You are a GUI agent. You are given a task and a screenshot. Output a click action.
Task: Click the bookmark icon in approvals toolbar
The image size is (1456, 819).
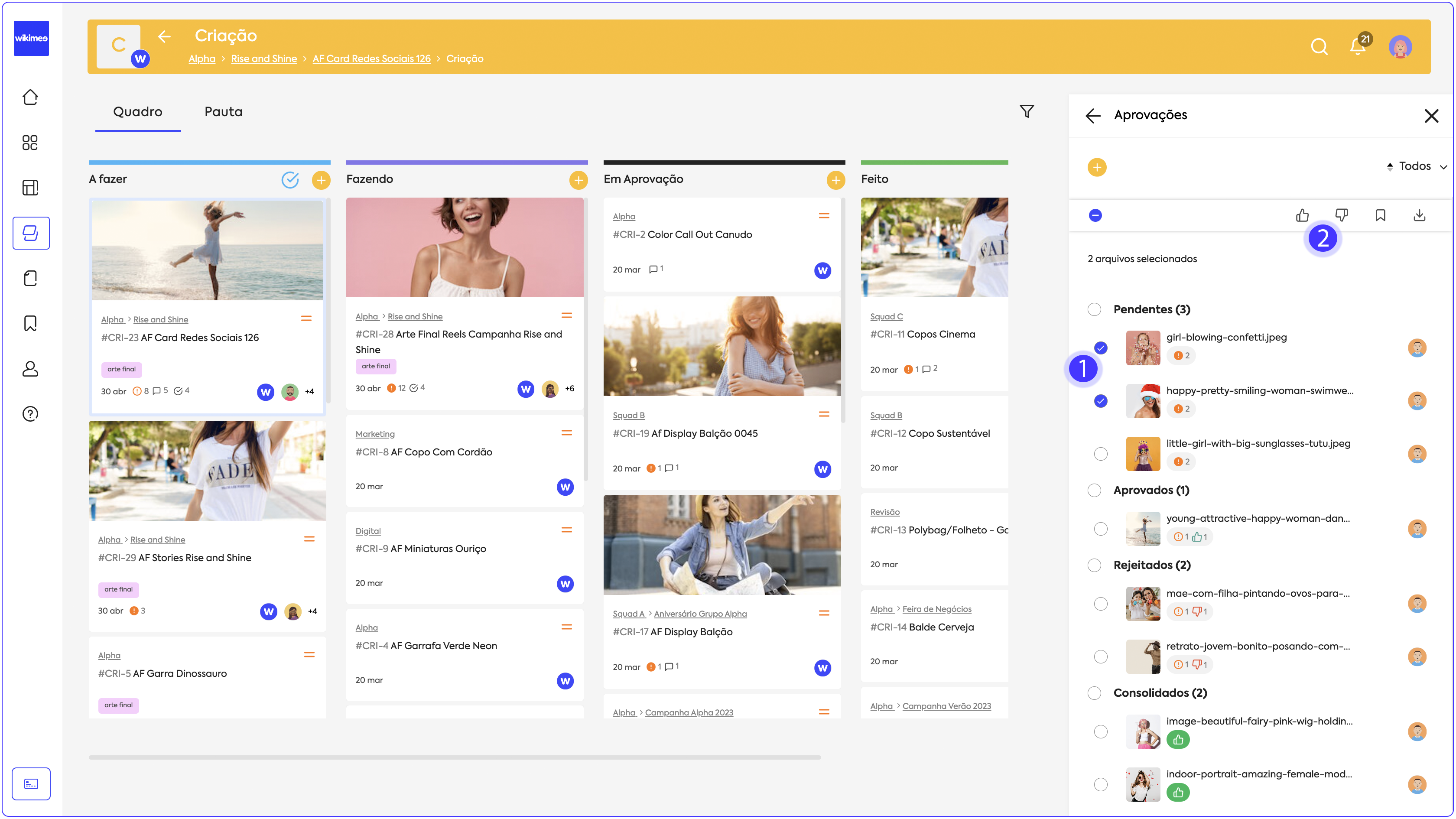[x=1380, y=215]
